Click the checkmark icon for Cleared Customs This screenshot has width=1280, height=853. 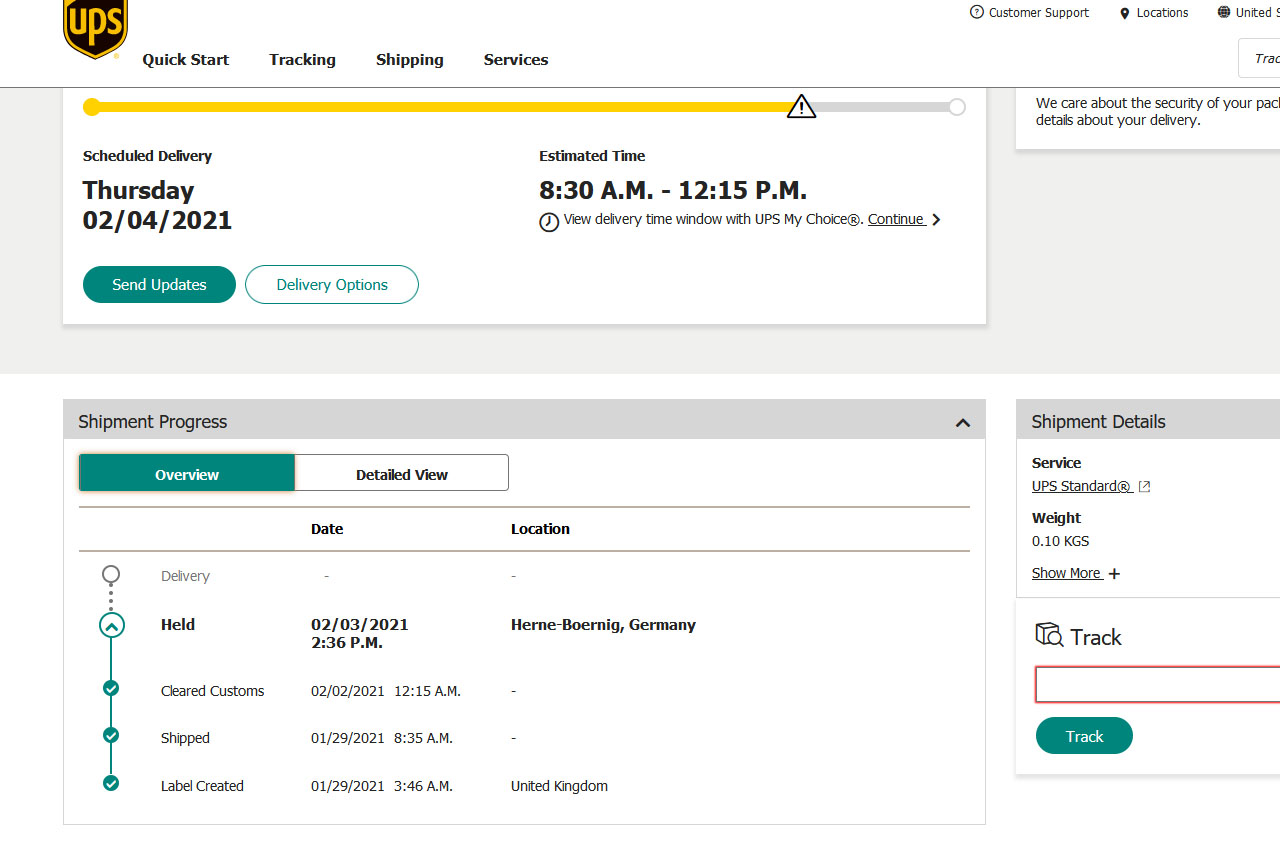(111, 688)
